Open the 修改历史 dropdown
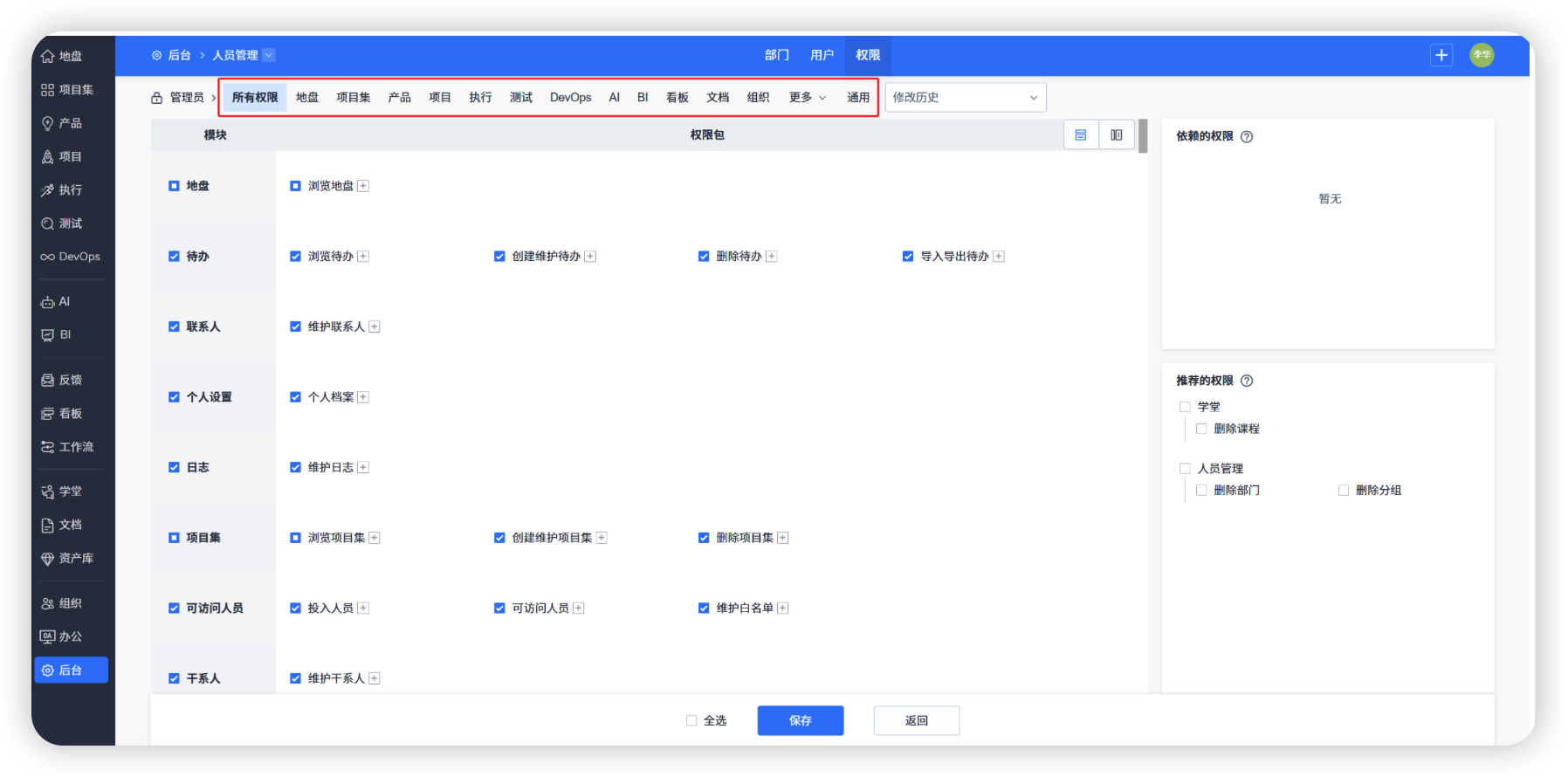The width and height of the screenshot is (1568, 777). 966,98
